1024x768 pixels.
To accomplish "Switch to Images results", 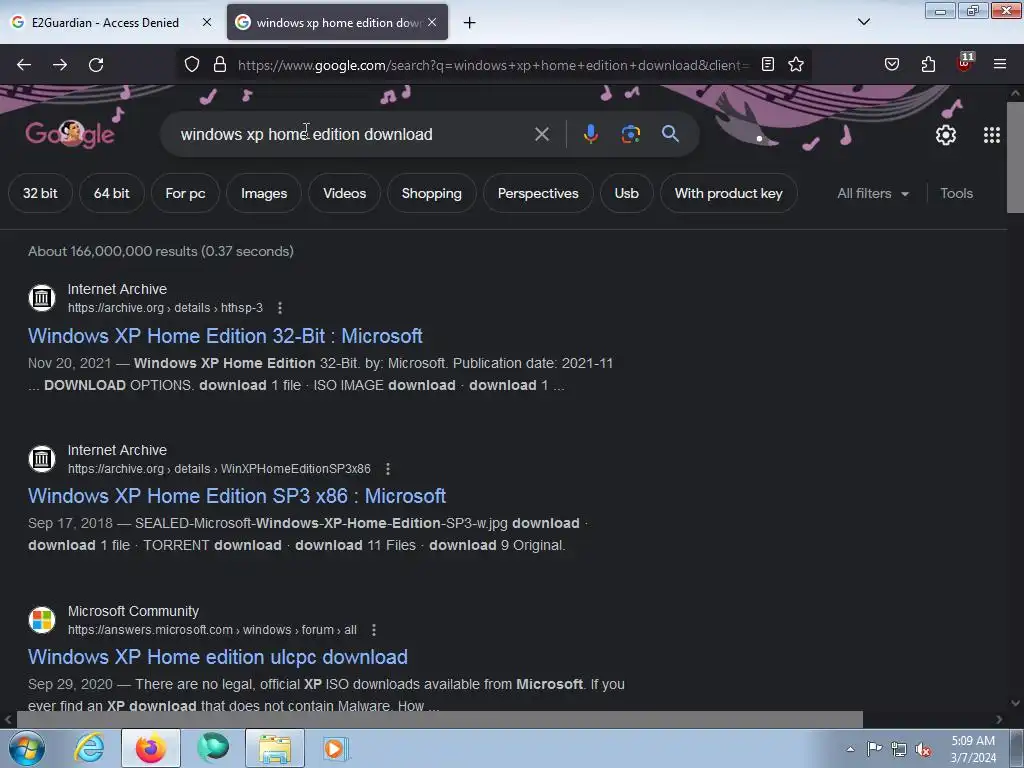I will point(264,193).
